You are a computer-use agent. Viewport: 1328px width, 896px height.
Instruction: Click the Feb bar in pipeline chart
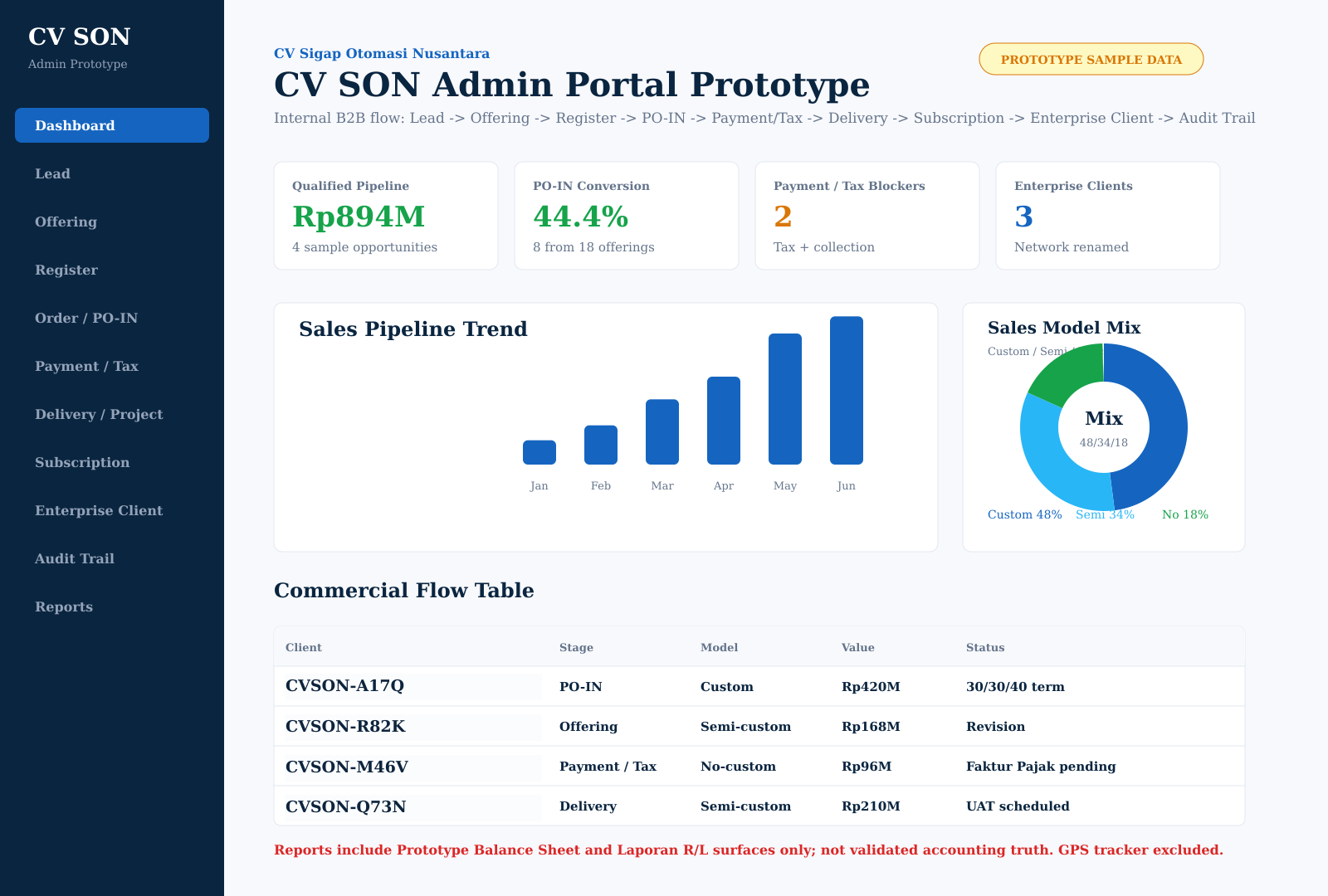601,445
